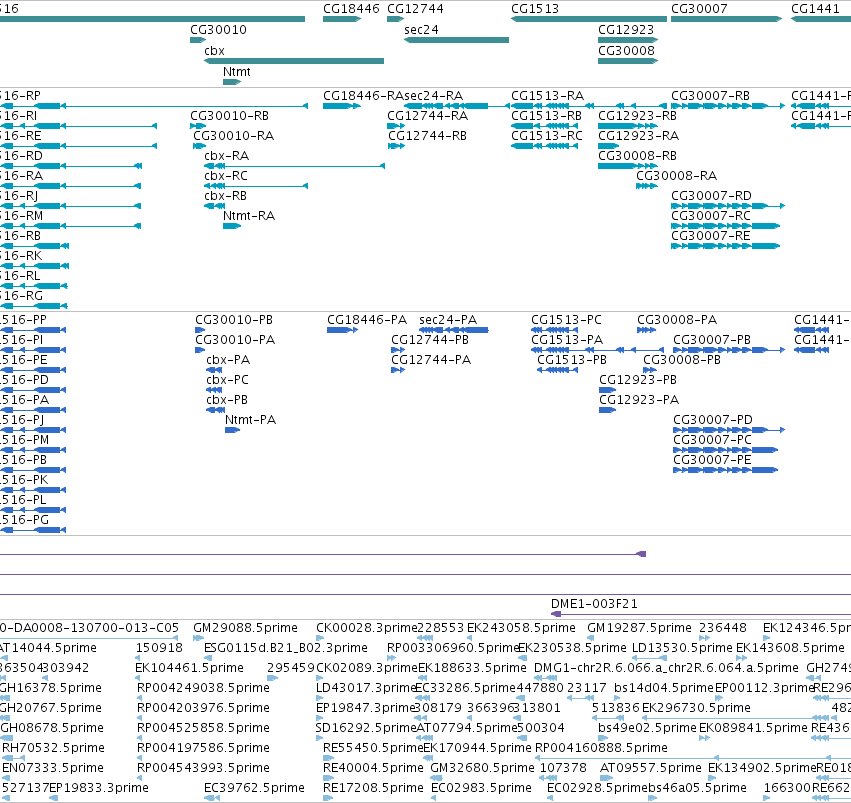Image resolution: width=851 pixels, height=803 pixels.
Task: Select the CG1513 gene label
Action: pos(535,9)
